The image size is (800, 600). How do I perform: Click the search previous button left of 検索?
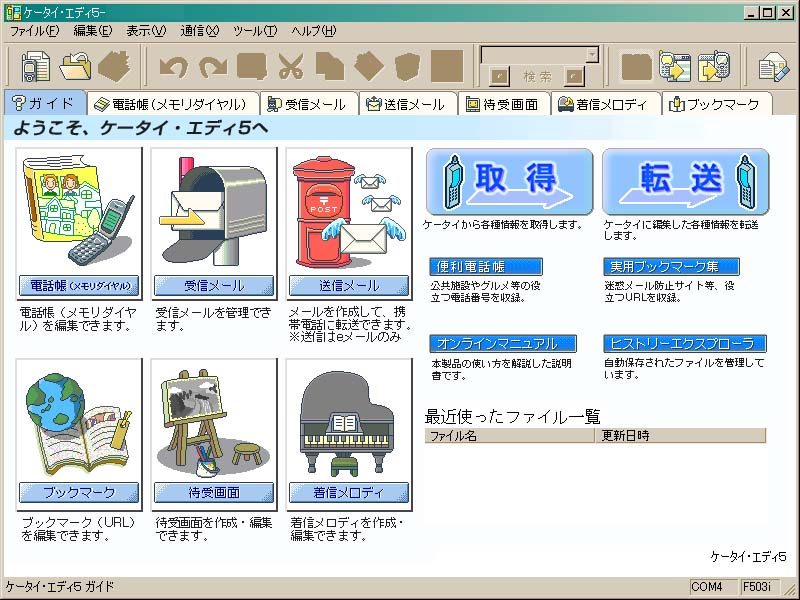pyautogui.click(x=499, y=77)
